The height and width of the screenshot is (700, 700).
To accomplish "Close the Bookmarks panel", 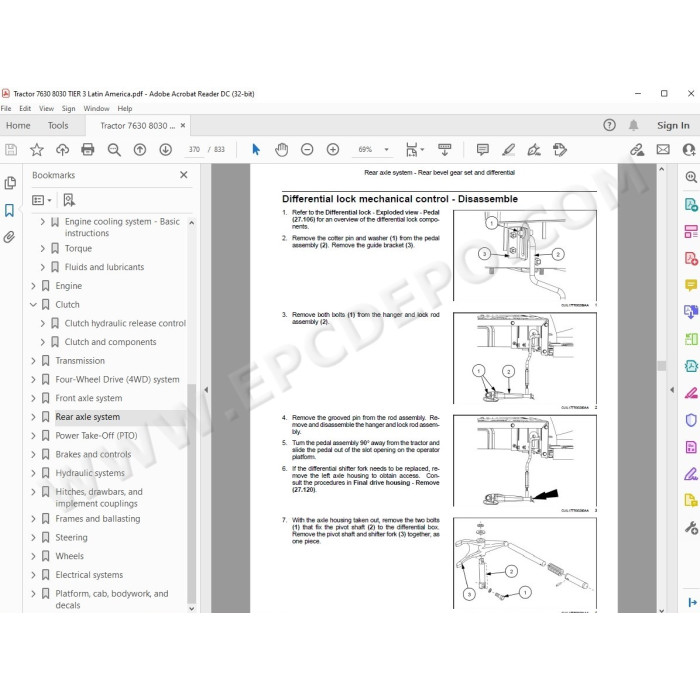I will pyautogui.click(x=183, y=175).
